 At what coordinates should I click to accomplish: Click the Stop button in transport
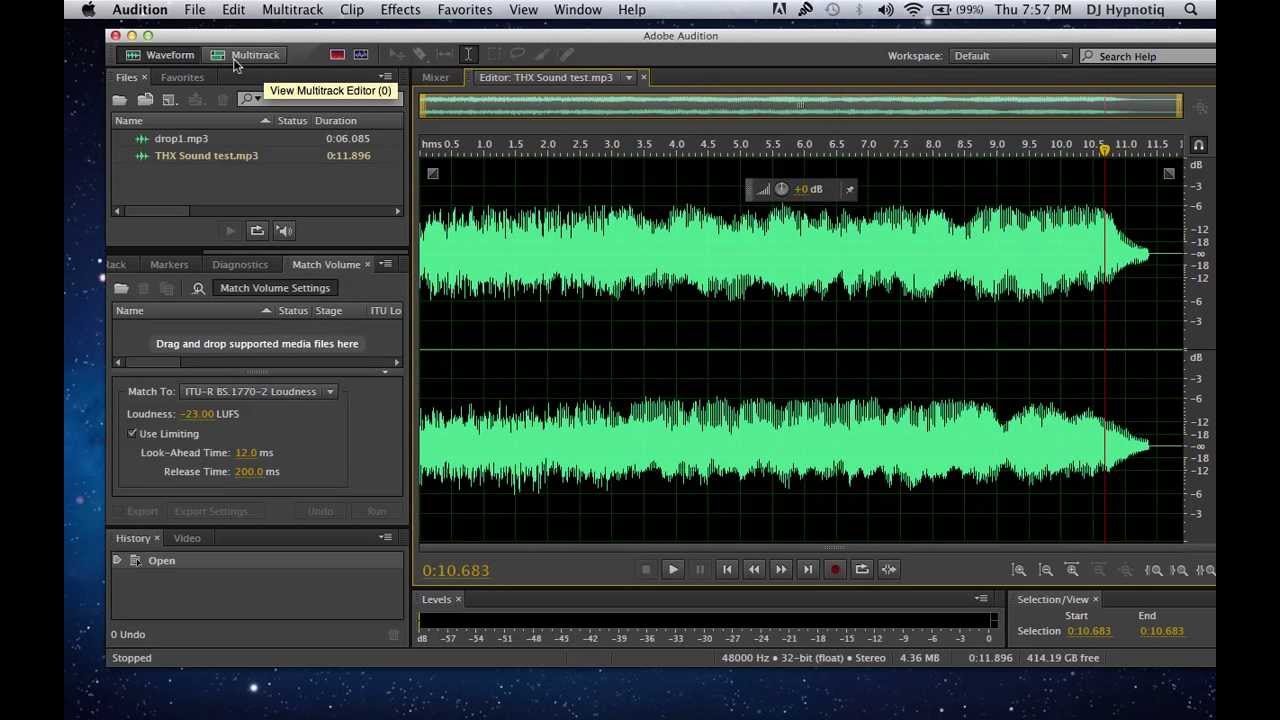pyautogui.click(x=646, y=570)
